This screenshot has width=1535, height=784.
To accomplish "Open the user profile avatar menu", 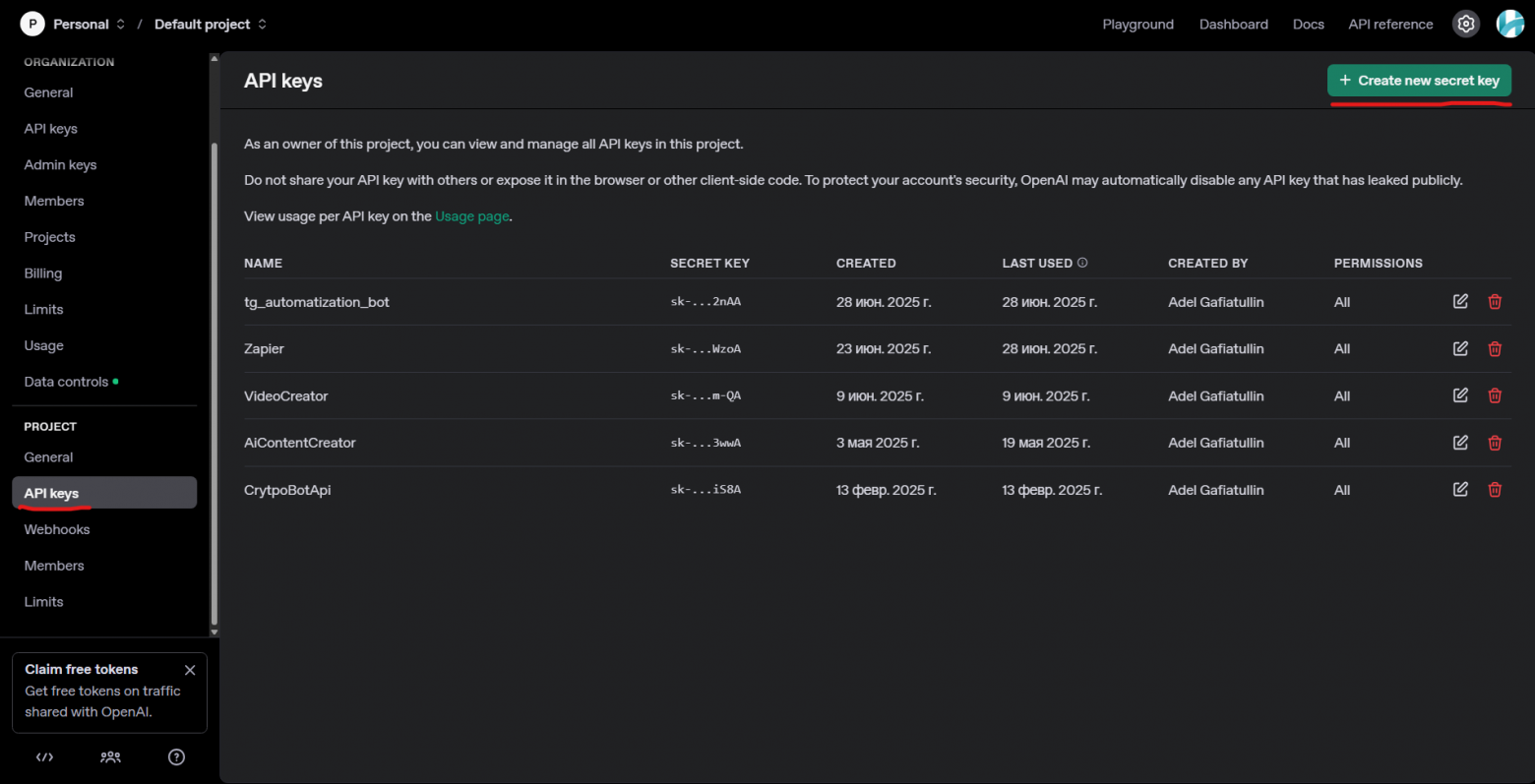I will 1509,24.
